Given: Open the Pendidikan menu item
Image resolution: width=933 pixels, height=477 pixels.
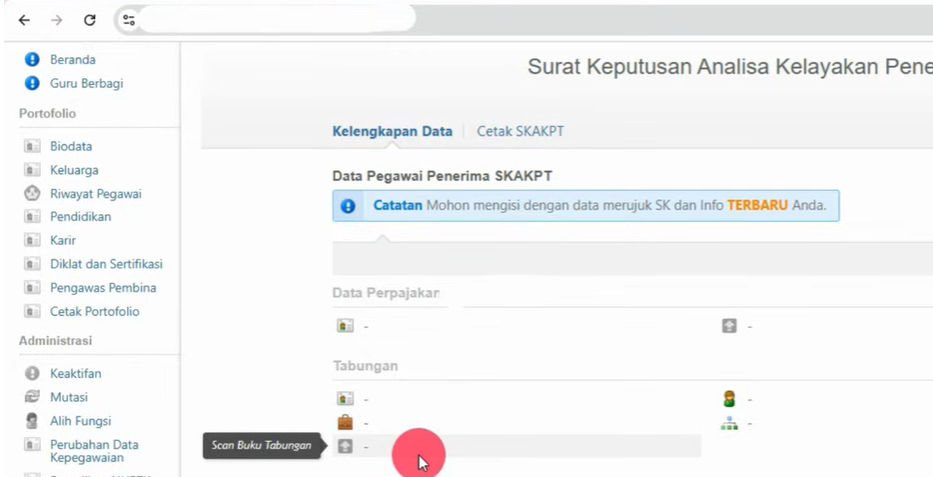Looking at the screenshot, I should click(x=80, y=216).
